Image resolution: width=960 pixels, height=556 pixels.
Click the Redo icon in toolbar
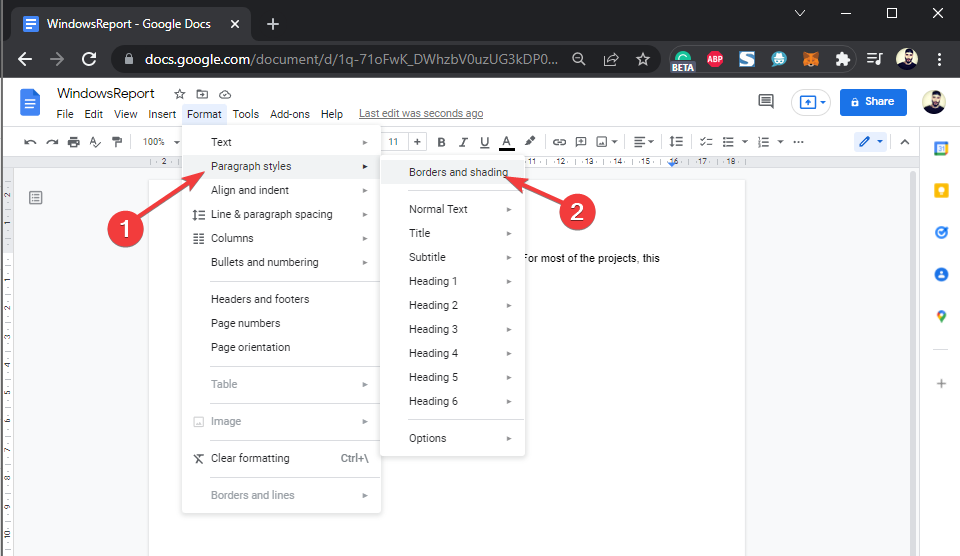[52, 142]
